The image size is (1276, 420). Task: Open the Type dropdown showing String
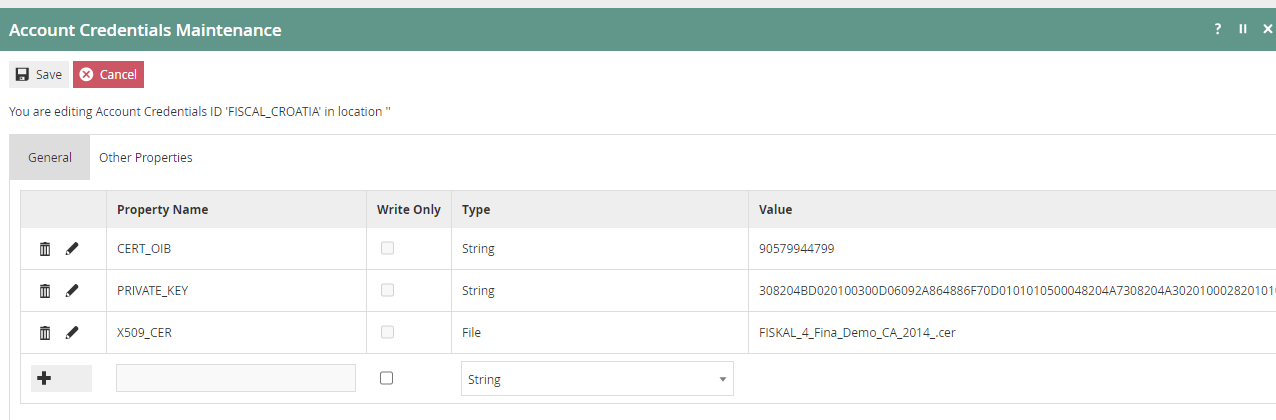pyautogui.click(x=597, y=379)
